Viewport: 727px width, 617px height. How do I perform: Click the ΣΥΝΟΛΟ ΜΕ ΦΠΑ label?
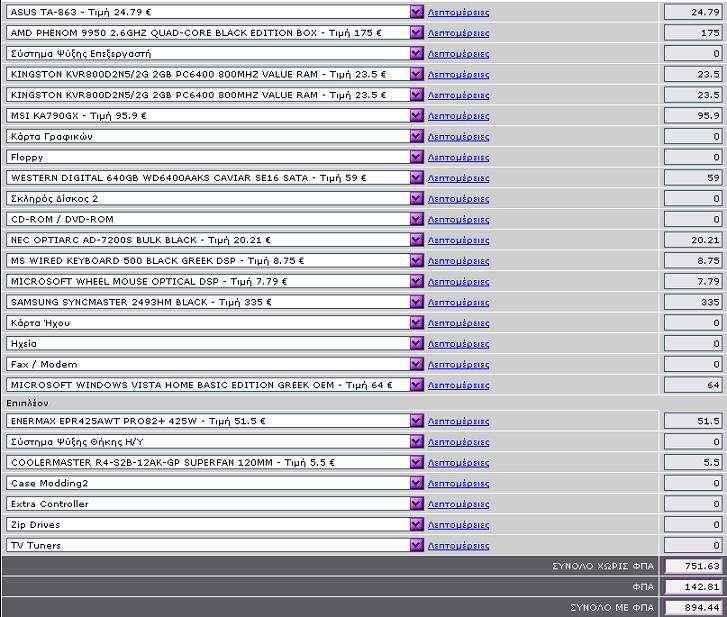(612, 607)
